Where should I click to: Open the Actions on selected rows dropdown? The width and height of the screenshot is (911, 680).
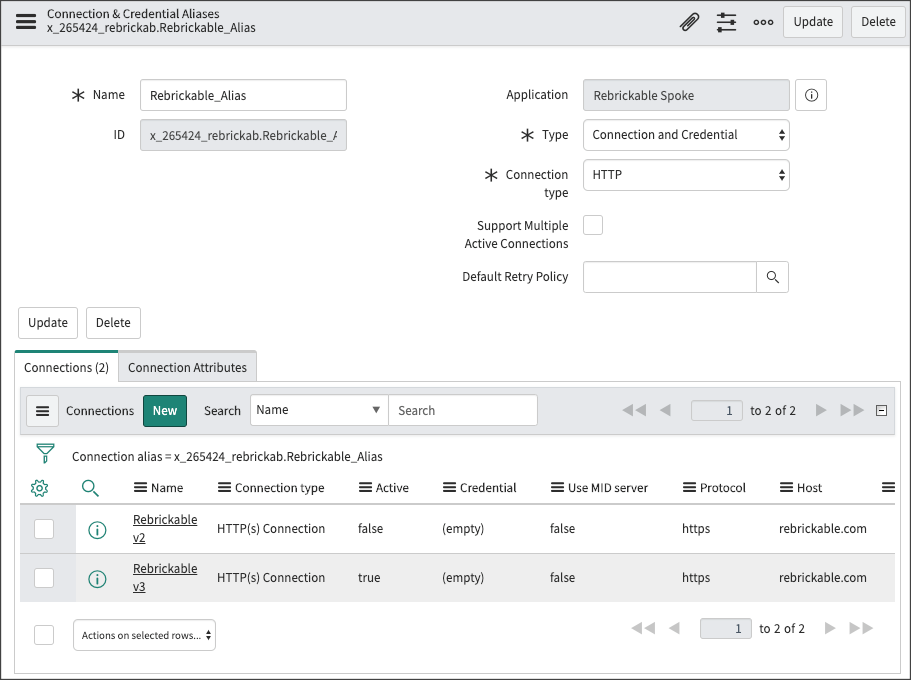[144, 634]
